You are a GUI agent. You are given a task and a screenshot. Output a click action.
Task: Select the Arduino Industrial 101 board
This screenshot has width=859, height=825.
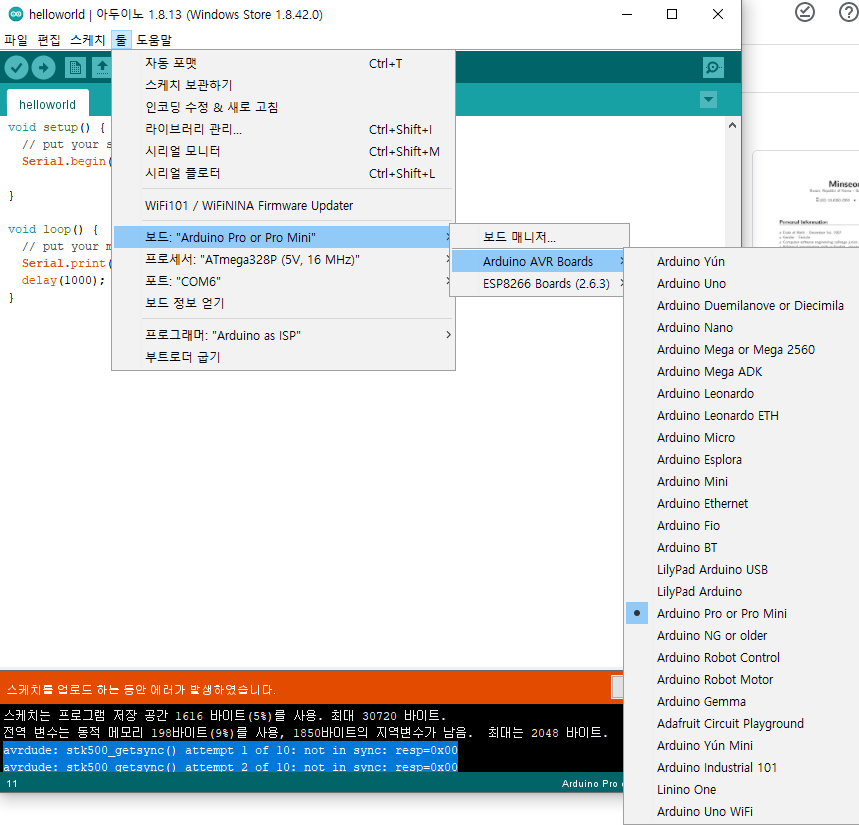742,767
